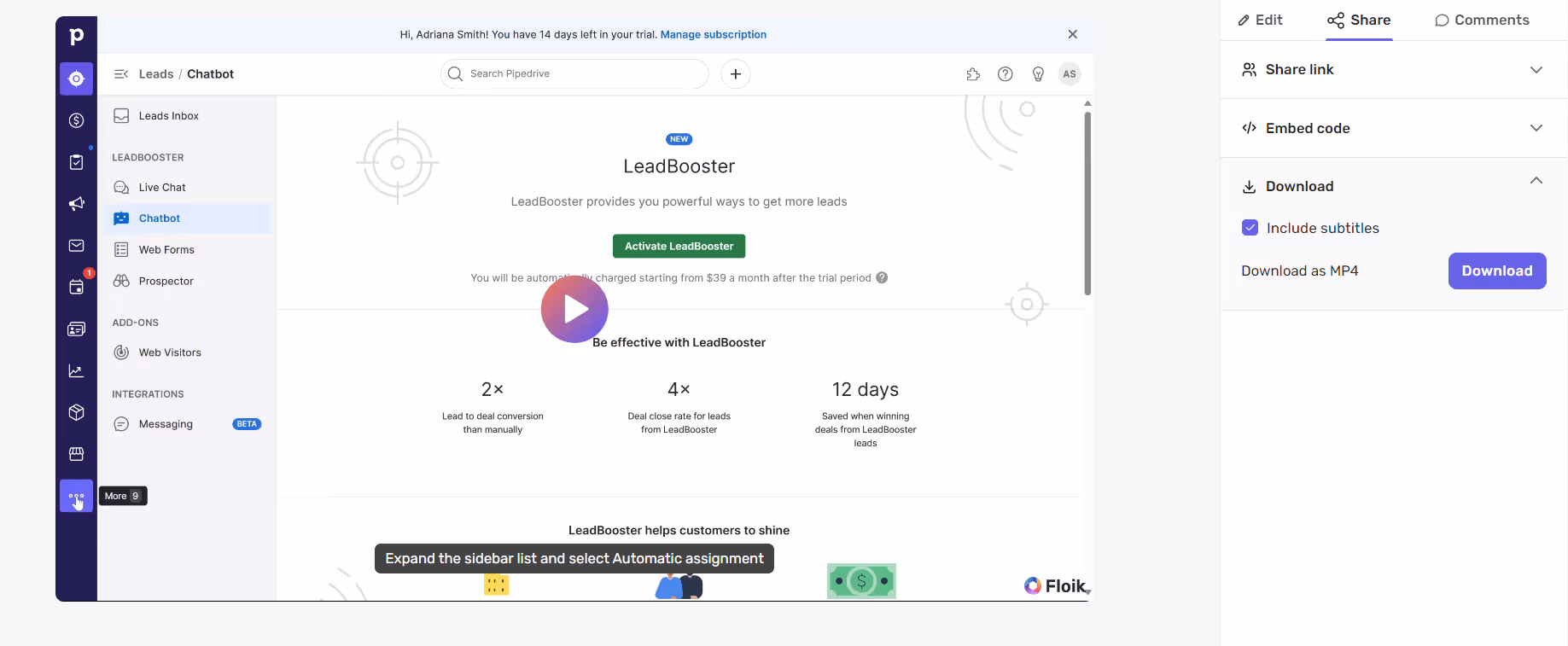
Task: Switch to the Edit tab
Action: [x=1261, y=20]
